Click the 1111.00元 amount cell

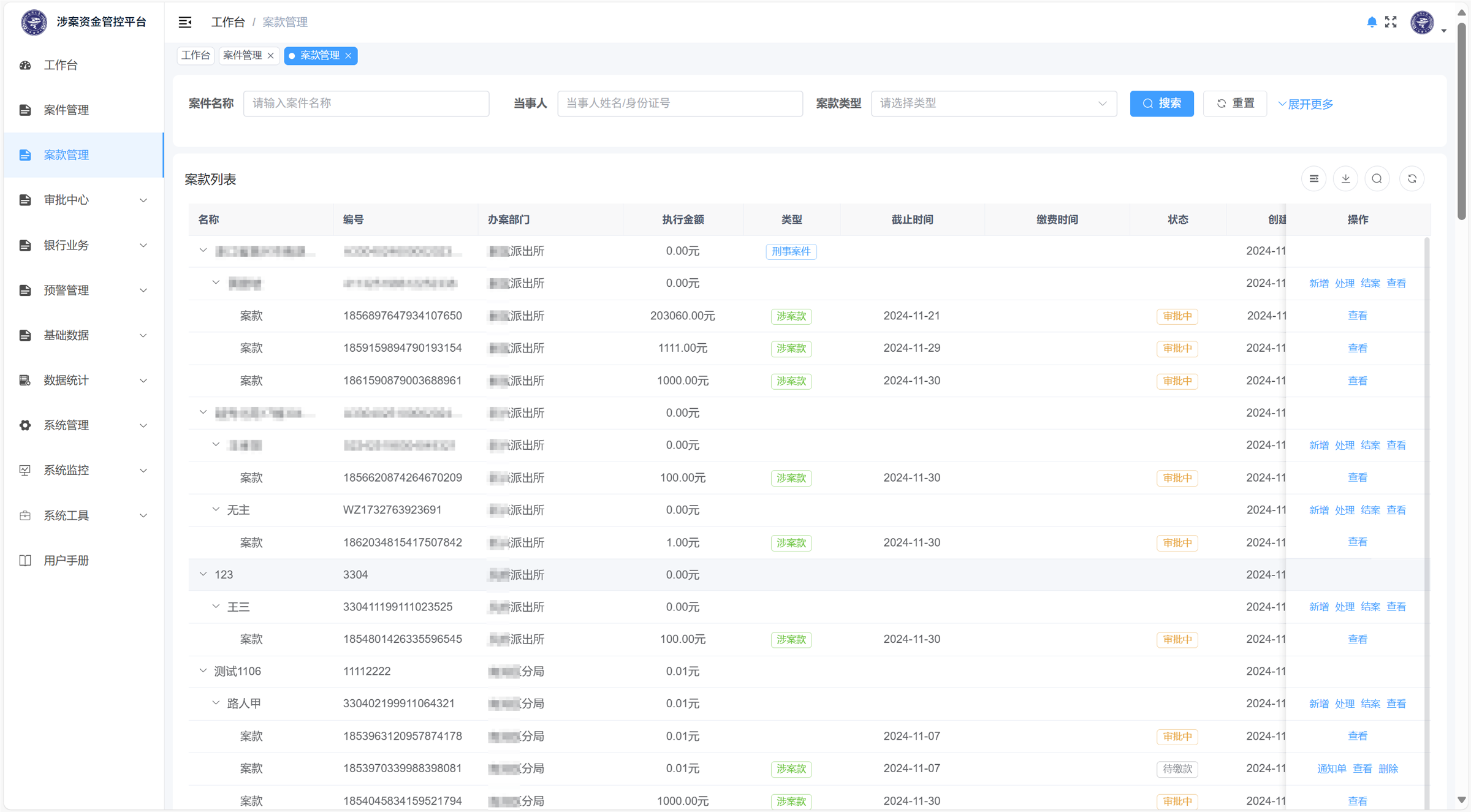pos(683,348)
